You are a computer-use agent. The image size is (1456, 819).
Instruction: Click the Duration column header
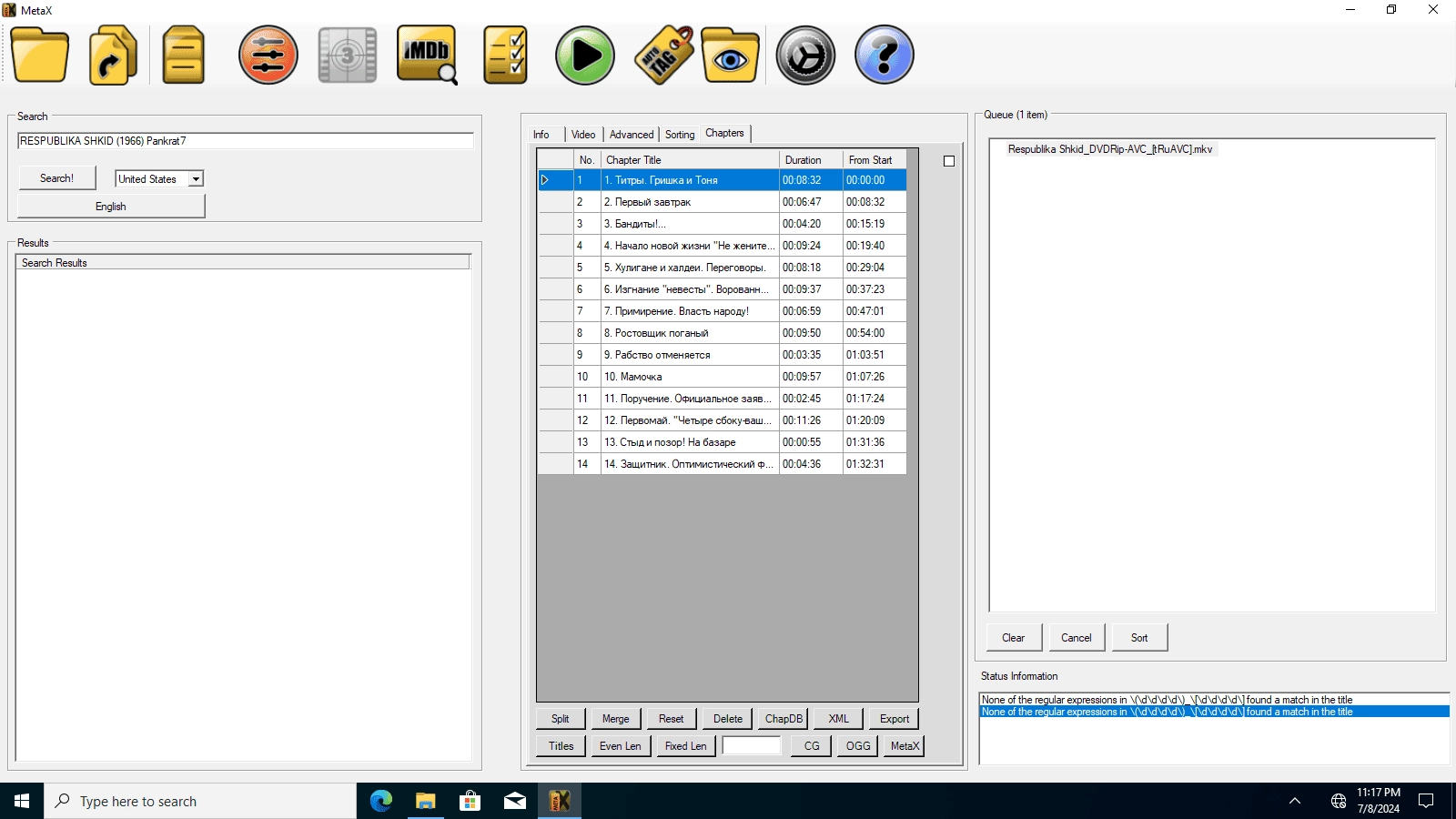pos(811,160)
